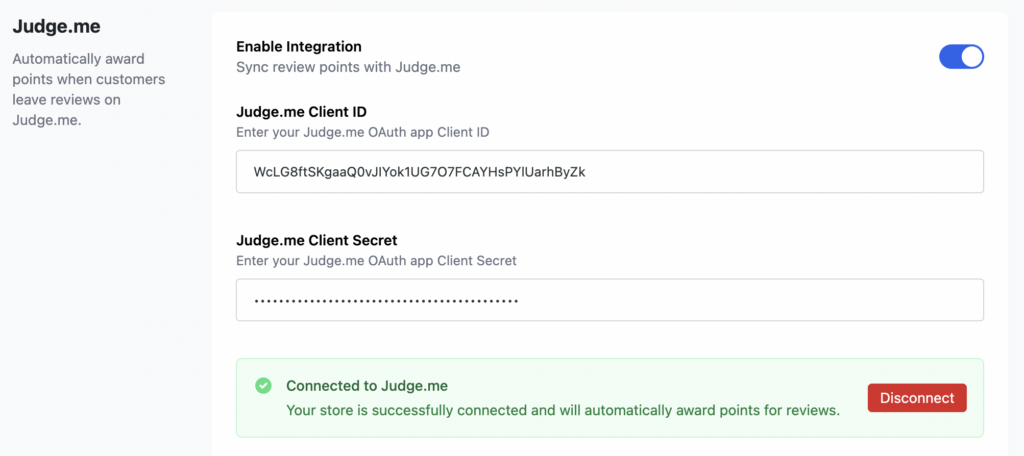Focus the Judge.me Client Secret field
The height and width of the screenshot is (456, 1024).
(609, 300)
